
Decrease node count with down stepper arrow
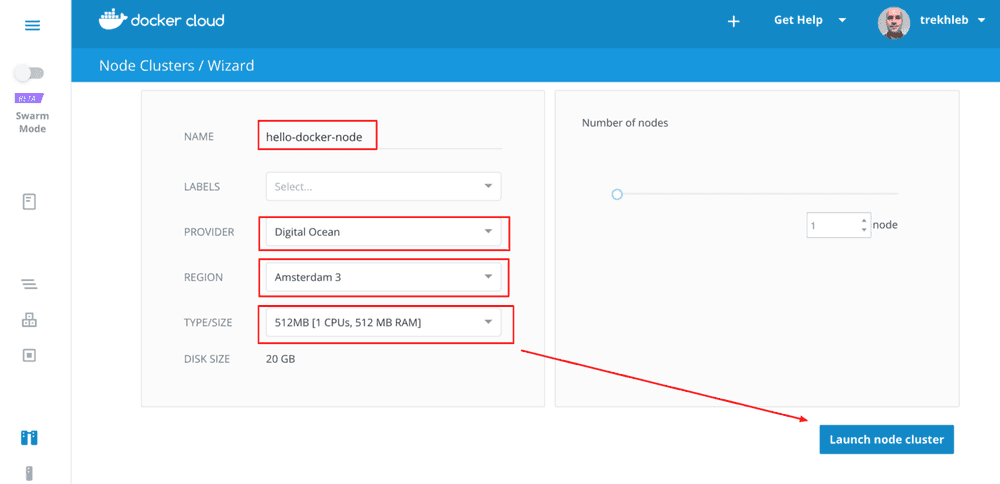(864, 230)
